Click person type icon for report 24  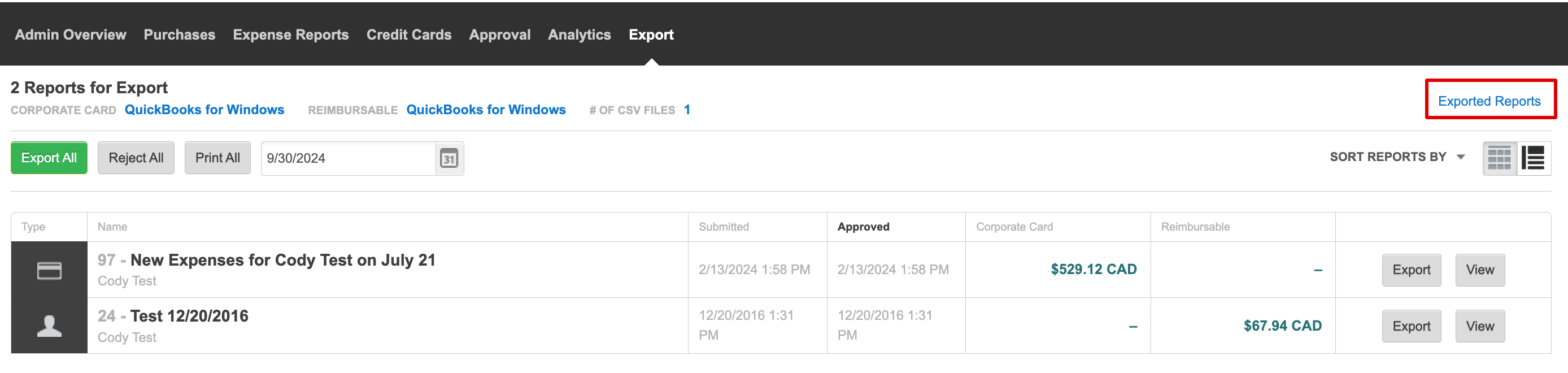(49, 326)
